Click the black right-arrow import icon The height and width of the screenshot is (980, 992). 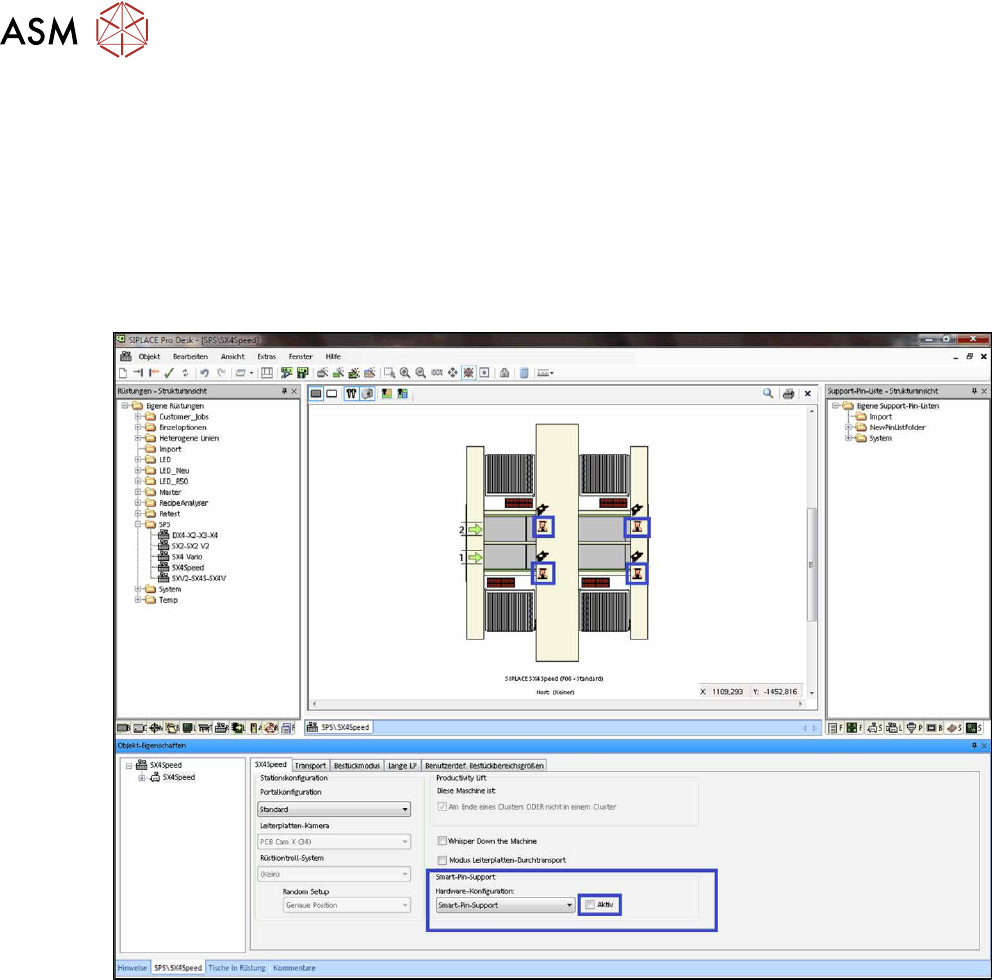tap(138, 373)
